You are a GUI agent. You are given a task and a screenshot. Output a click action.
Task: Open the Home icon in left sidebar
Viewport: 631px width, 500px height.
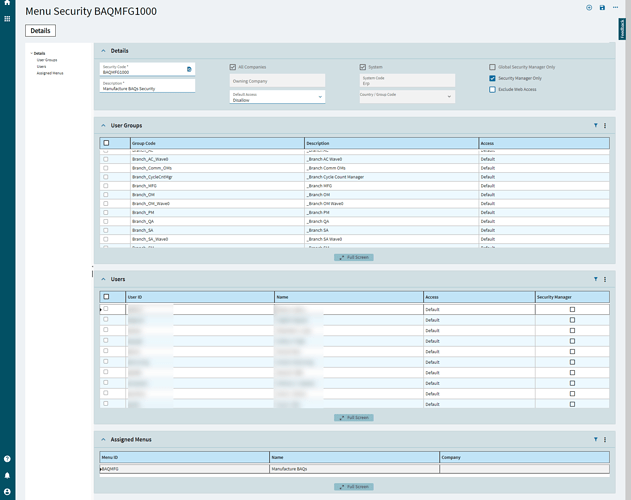[x=7, y=2]
